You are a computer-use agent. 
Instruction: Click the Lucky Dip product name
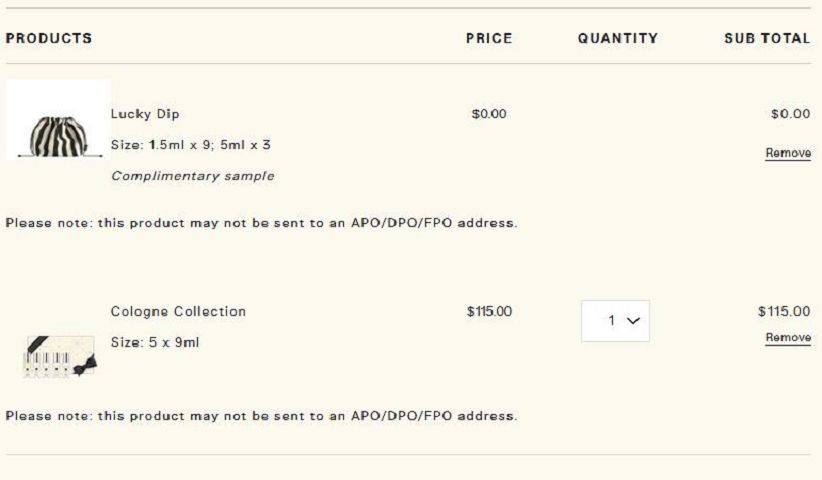[x=145, y=114]
